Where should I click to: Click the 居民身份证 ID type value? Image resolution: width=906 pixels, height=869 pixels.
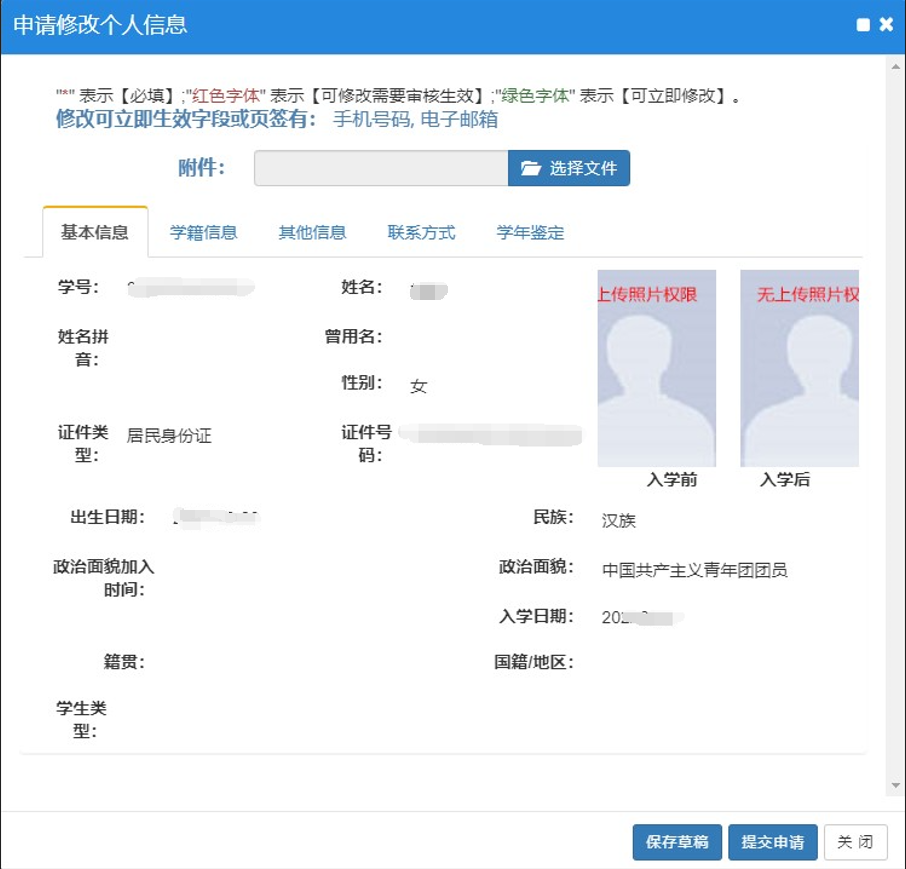(x=169, y=436)
